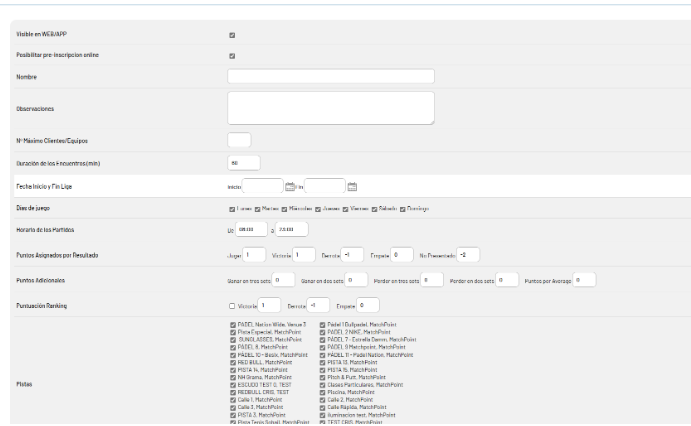Toggle Calle 1, MatchPoint checkbox
The width and height of the screenshot is (691, 426).
coord(233,400)
